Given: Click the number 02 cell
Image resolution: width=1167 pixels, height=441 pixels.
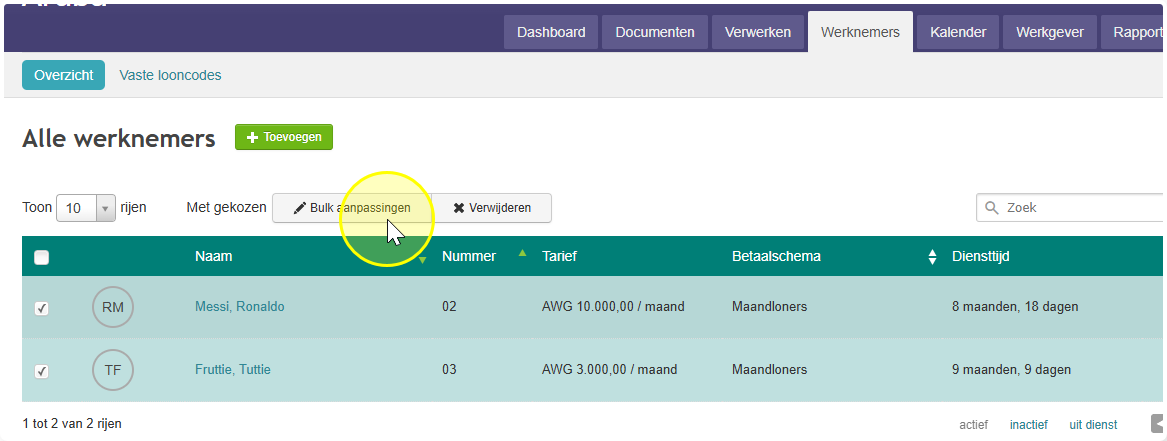Looking at the screenshot, I should click(x=449, y=306).
